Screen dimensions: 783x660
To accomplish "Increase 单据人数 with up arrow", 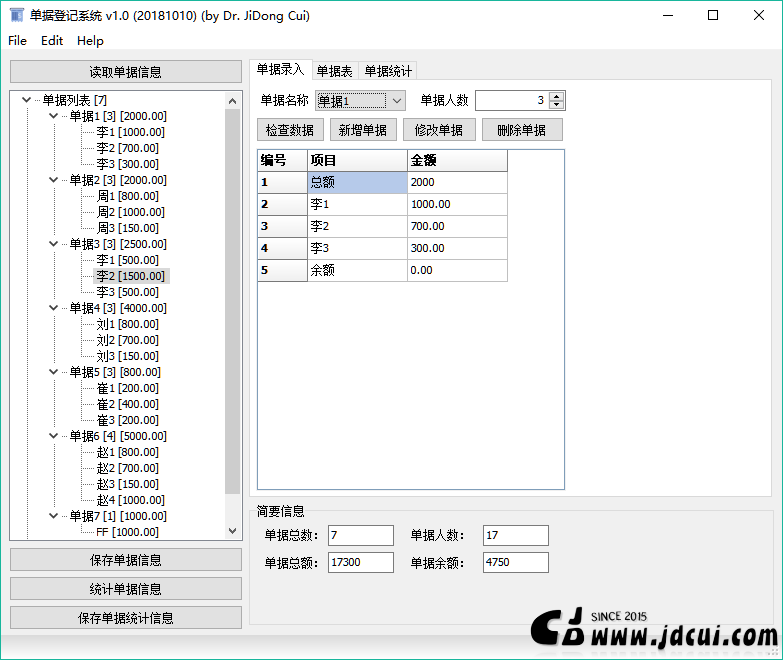I will (557, 96).
